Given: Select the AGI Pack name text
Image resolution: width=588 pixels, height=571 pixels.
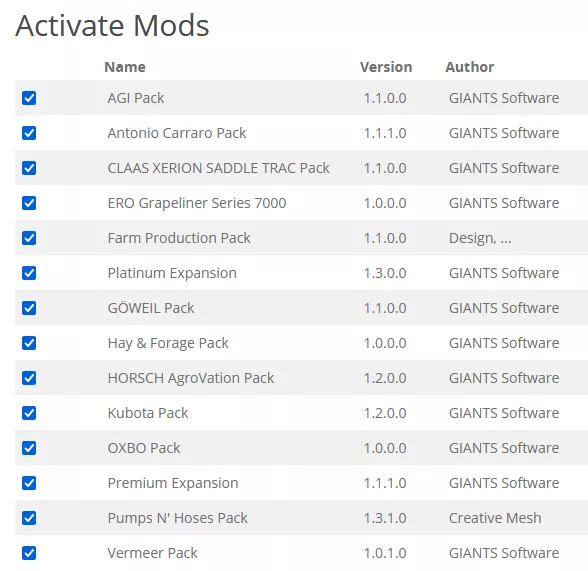Looking at the screenshot, I should [136, 98].
